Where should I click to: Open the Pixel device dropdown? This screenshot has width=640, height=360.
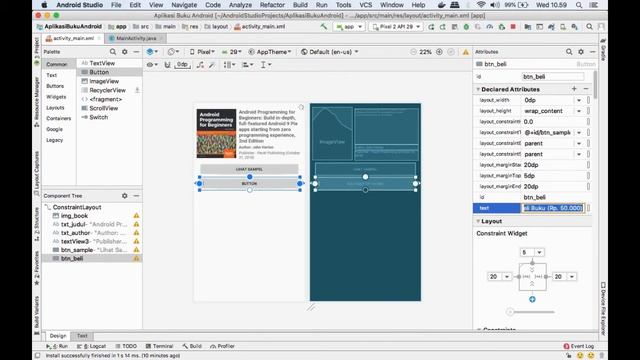(202, 52)
